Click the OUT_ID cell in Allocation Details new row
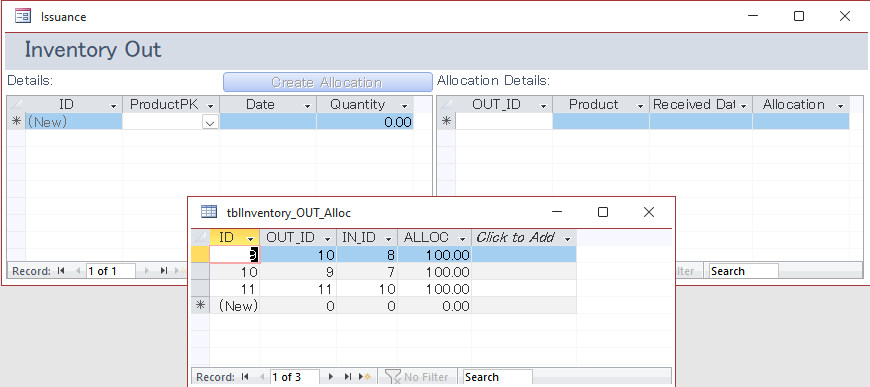Screen dimensions: 870x387 pyautogui.click(x=504, y=122)
